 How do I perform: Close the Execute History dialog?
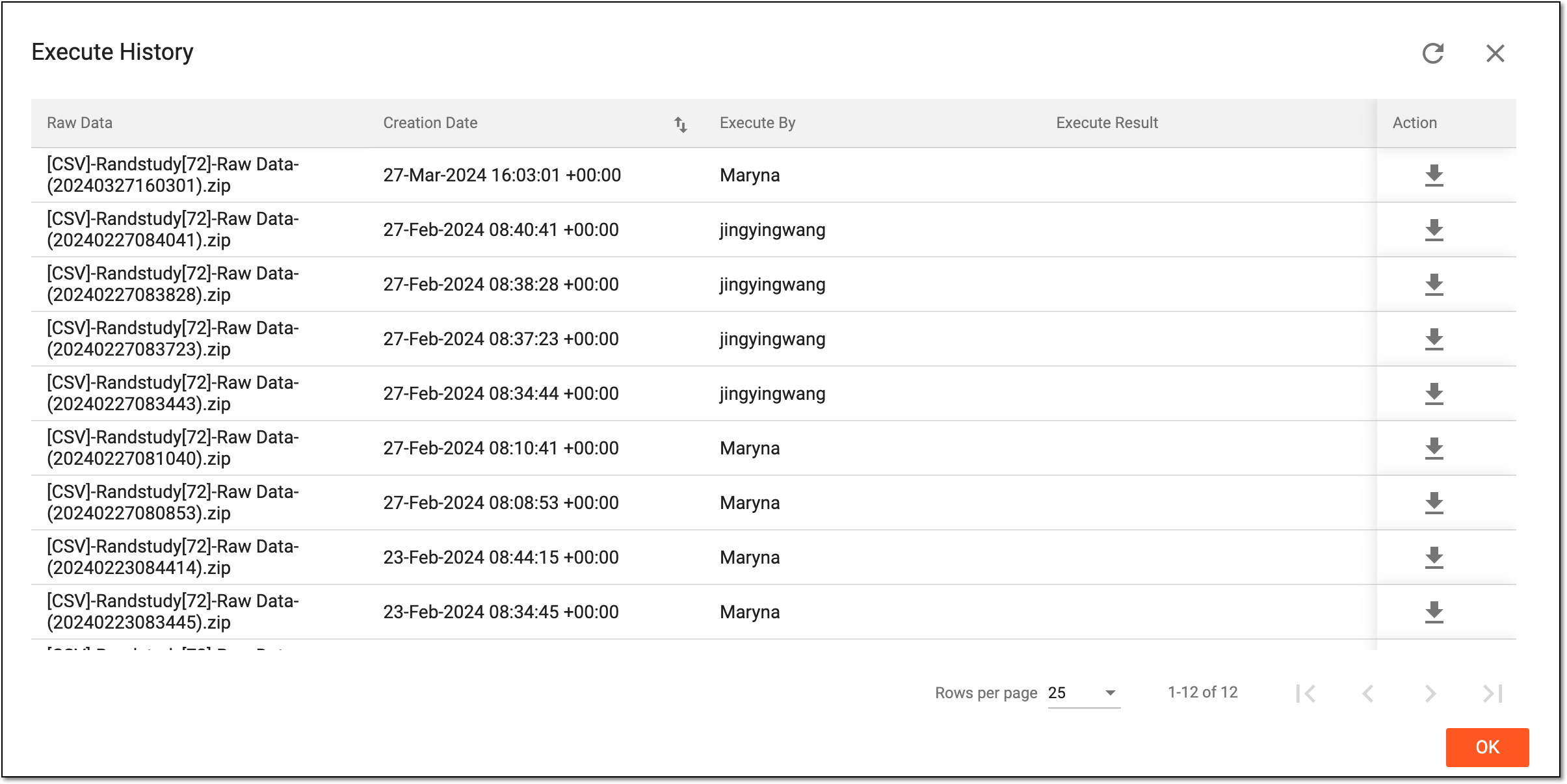[x=1495, y=53]
